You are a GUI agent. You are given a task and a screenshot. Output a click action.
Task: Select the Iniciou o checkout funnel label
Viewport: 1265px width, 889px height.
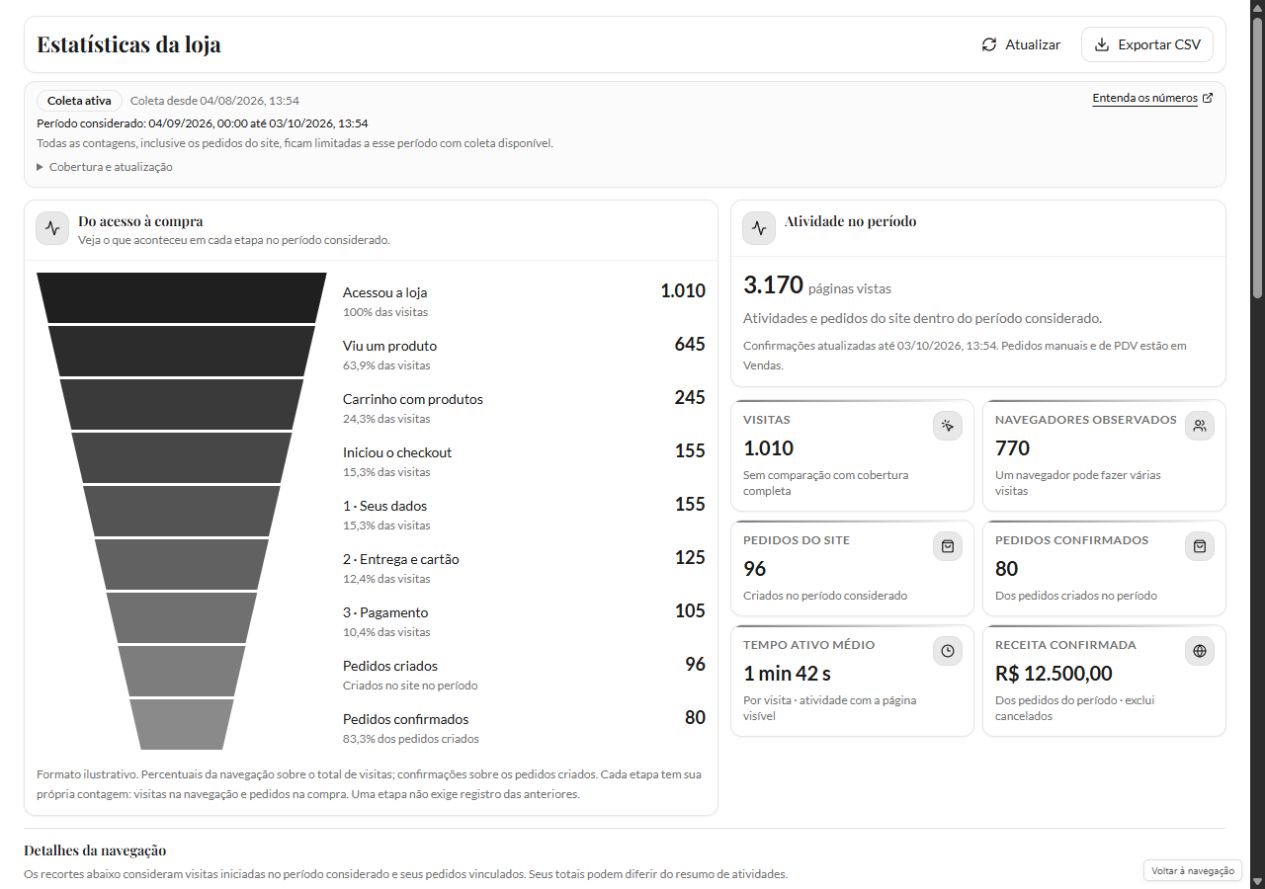pos(397,452)
